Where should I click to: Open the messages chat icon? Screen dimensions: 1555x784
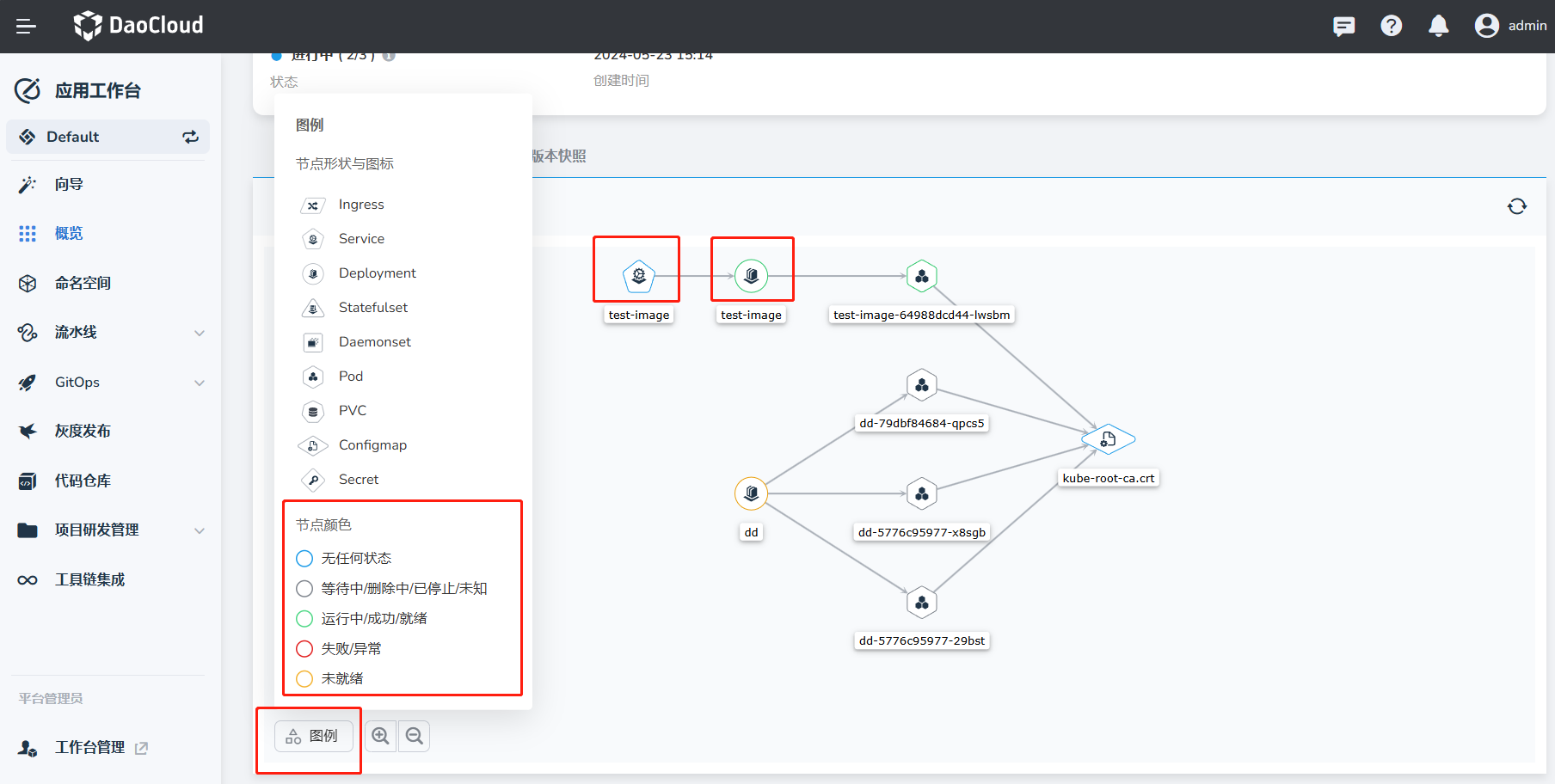tap(1343, 27)
